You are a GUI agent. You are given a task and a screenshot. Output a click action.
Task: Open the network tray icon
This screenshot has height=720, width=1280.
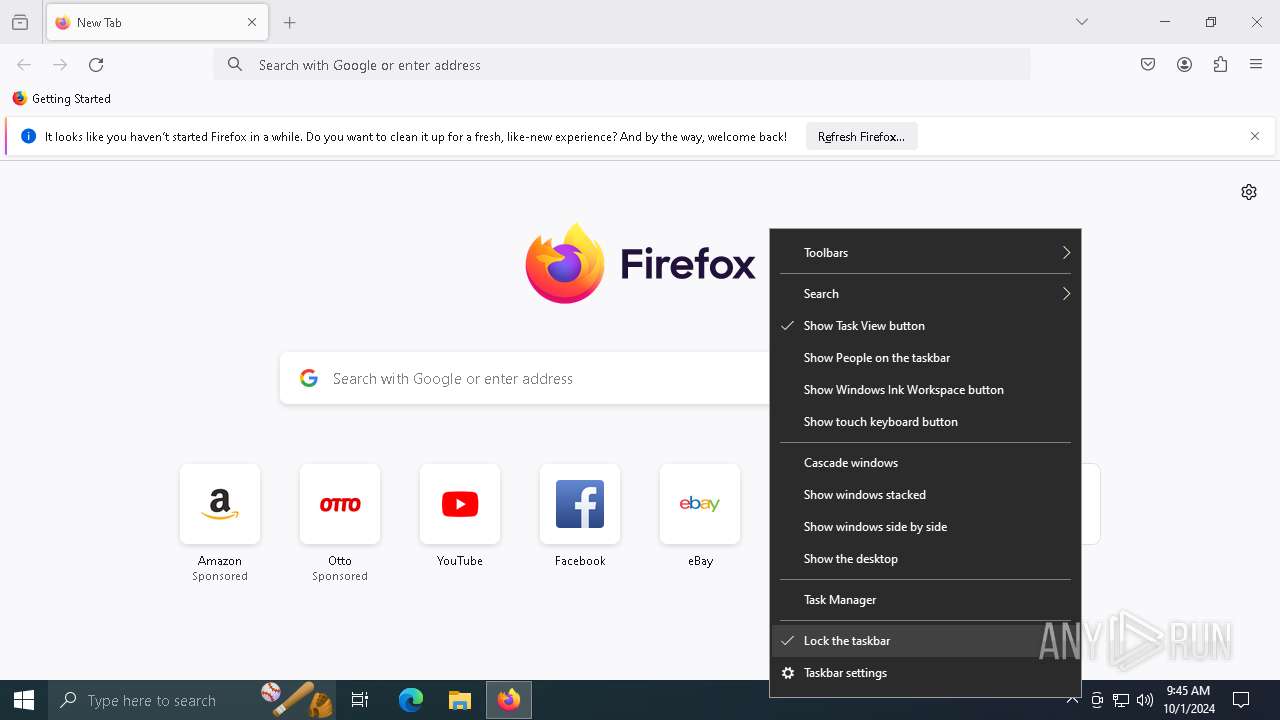(1121, 700)
